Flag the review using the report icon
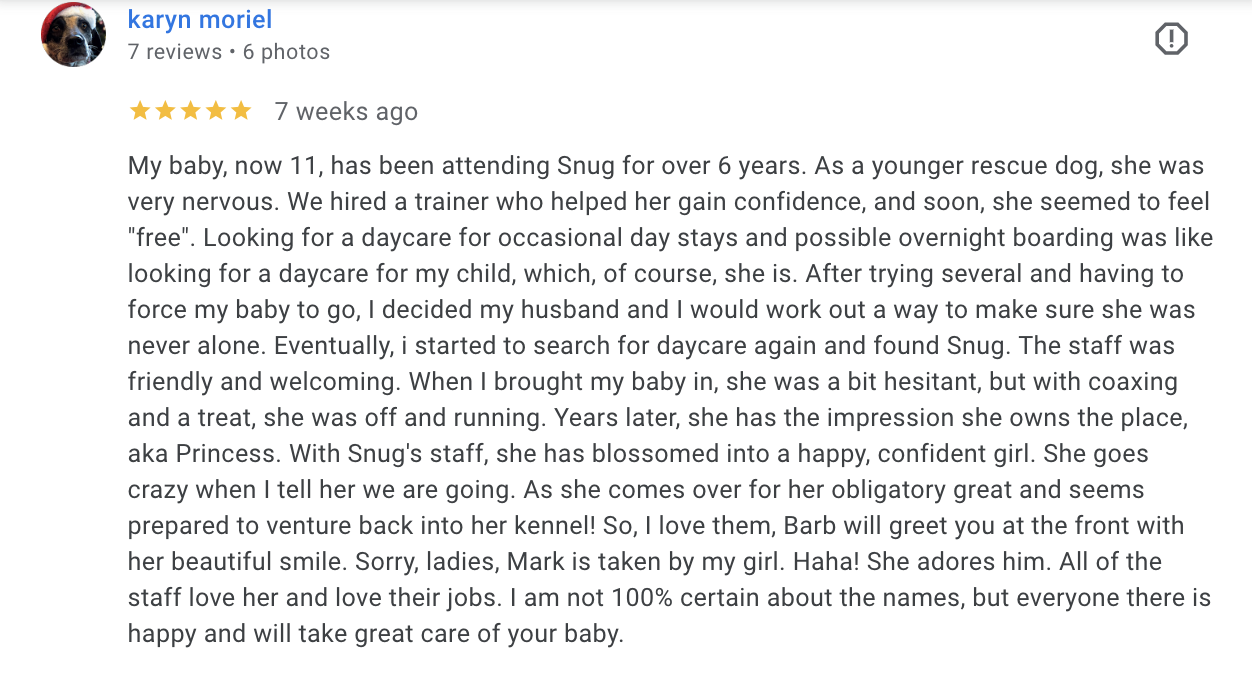Viewport: 1252px width, 678px height. (1171, 39)
